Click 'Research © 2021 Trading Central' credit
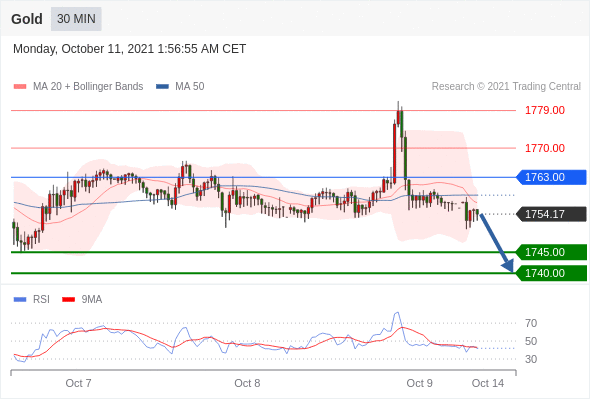This screenshot has width=590, height=400. coord(506,87)
